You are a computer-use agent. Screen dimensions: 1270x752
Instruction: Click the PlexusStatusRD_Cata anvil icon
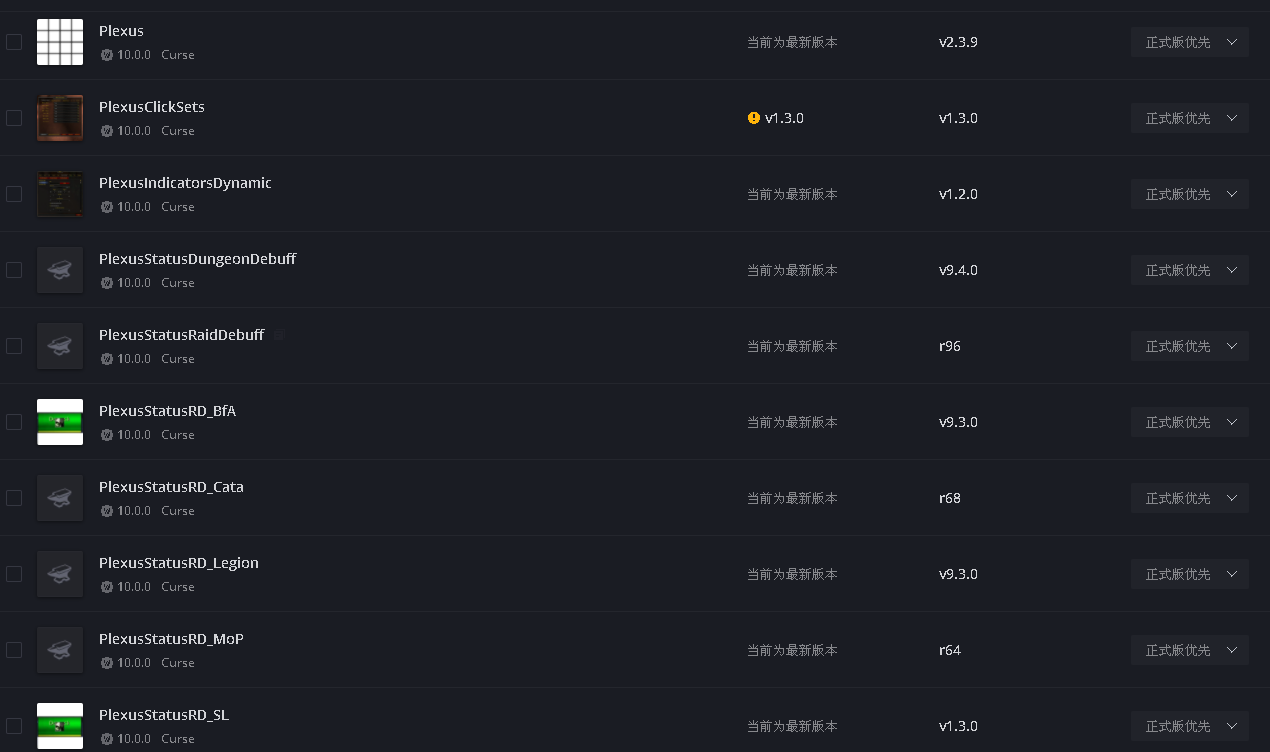coord(60,498)
